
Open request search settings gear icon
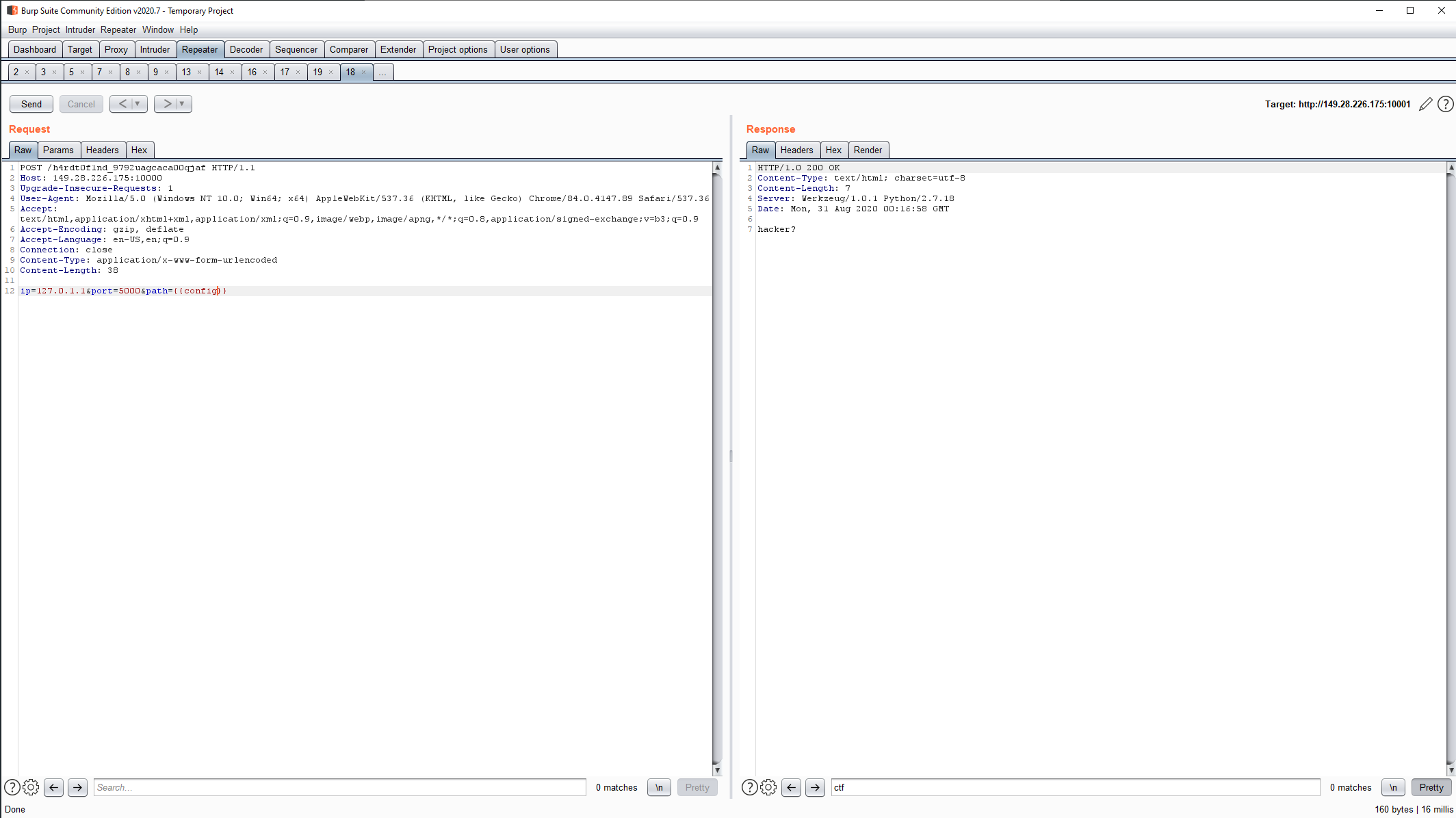(31, 787)
